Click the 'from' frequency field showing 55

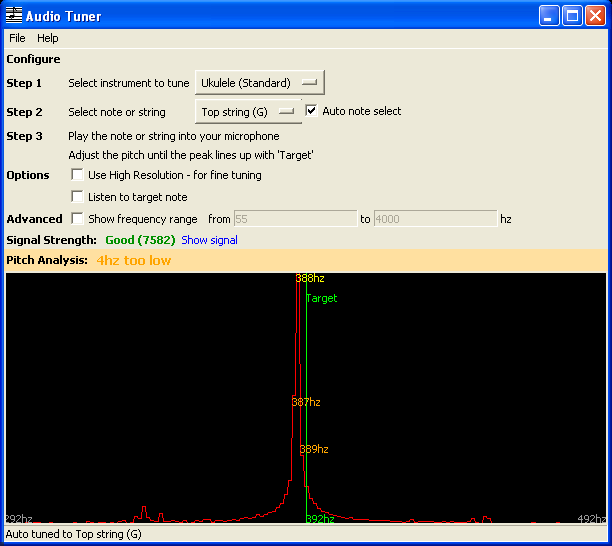[x=294, y=219]
